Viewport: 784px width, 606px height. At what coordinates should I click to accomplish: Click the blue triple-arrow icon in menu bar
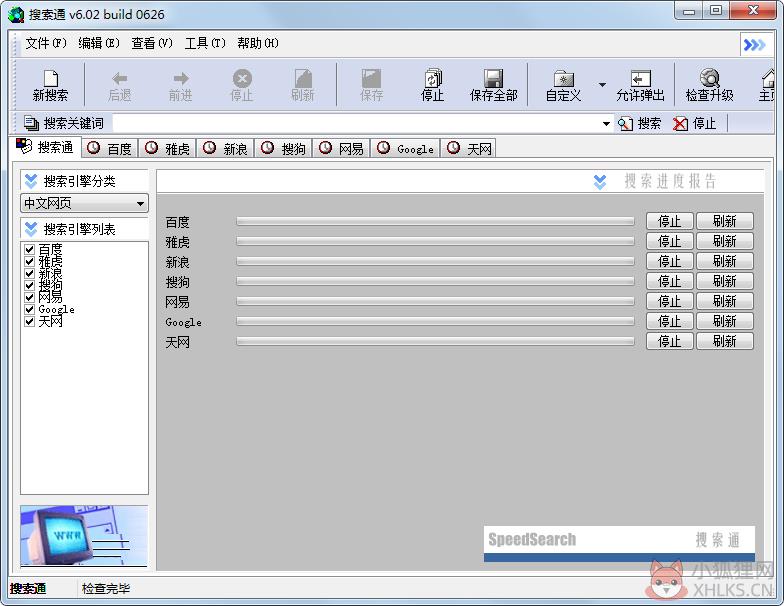pyautogui.click(x=754, y=45)
